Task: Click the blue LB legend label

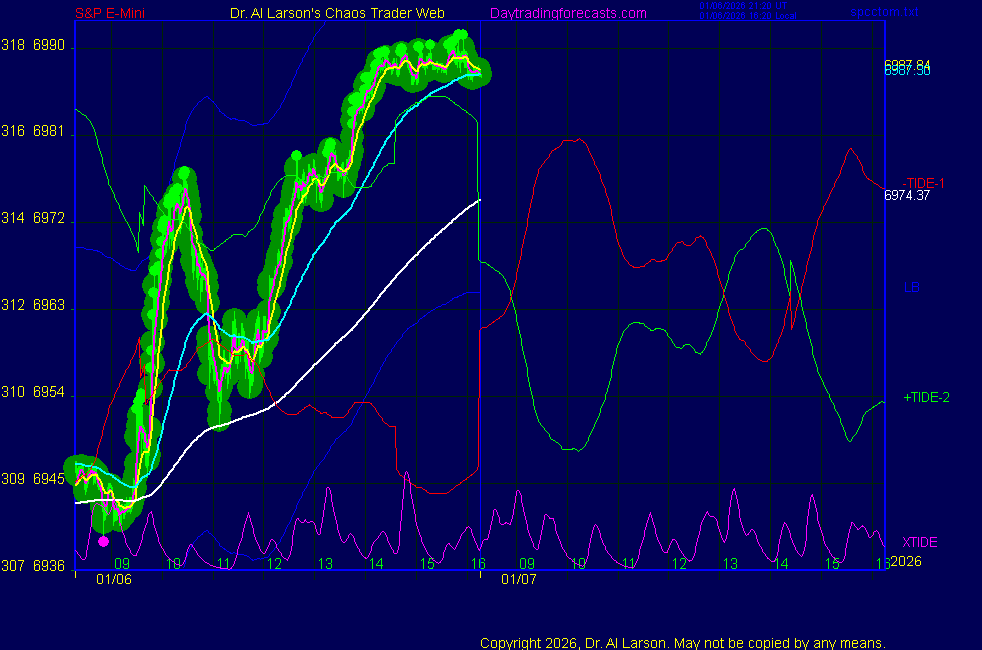Action: [x=911, y=288]
